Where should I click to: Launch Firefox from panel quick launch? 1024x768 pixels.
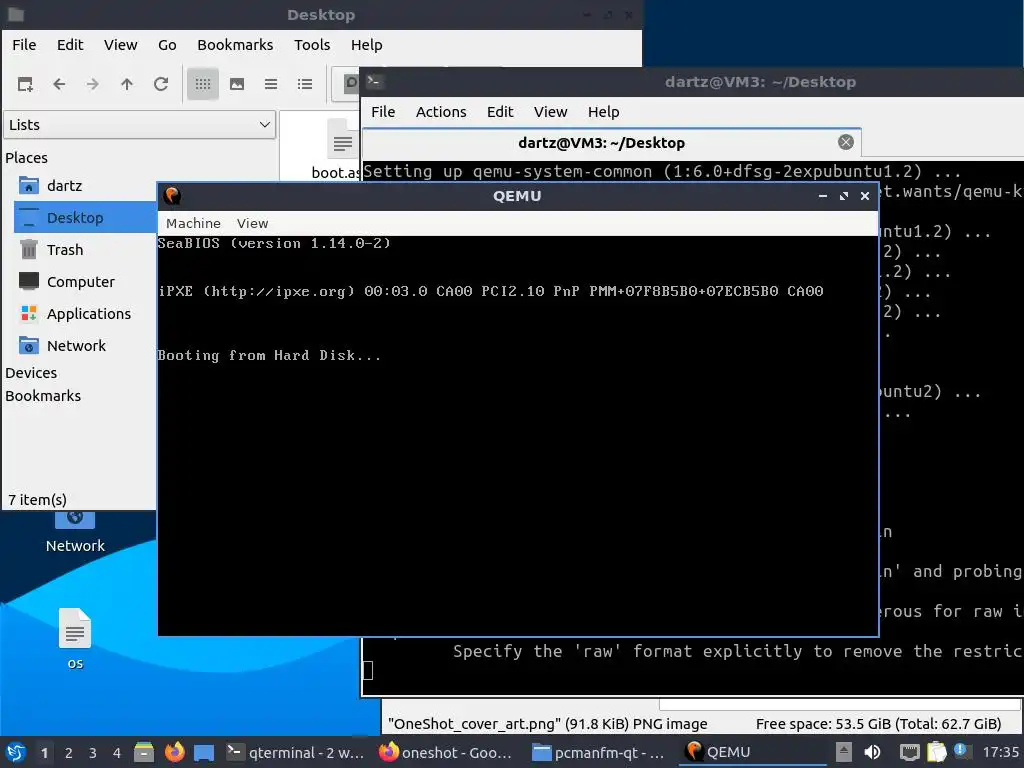pos(174,752)
